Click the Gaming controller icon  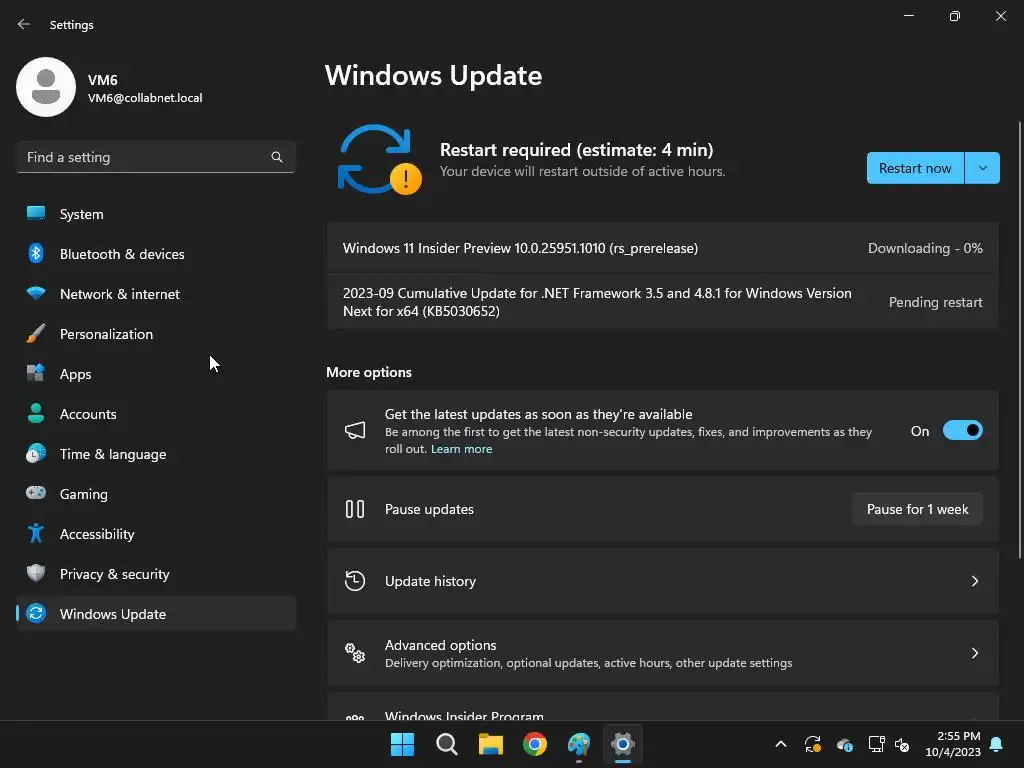click(x=36, y=493)
